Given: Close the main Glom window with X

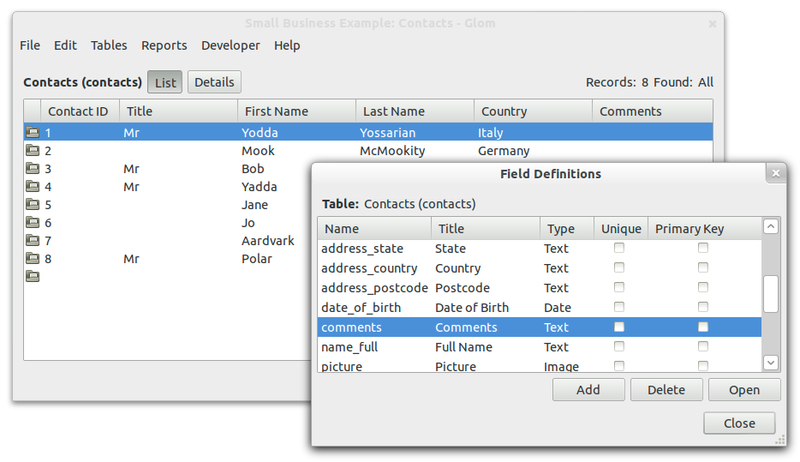Looking at the screenshot, I should coord(712,23).
